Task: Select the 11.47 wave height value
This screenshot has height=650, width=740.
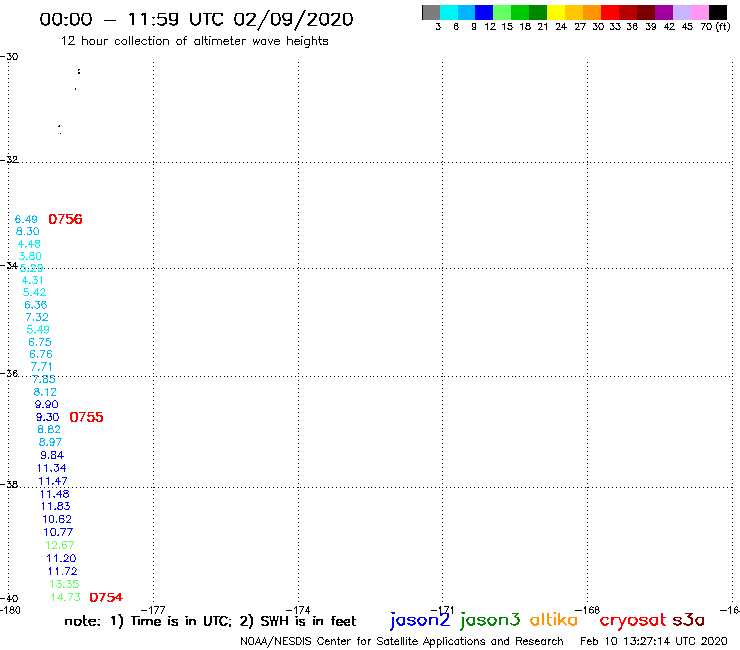Action: pos(53,481)
